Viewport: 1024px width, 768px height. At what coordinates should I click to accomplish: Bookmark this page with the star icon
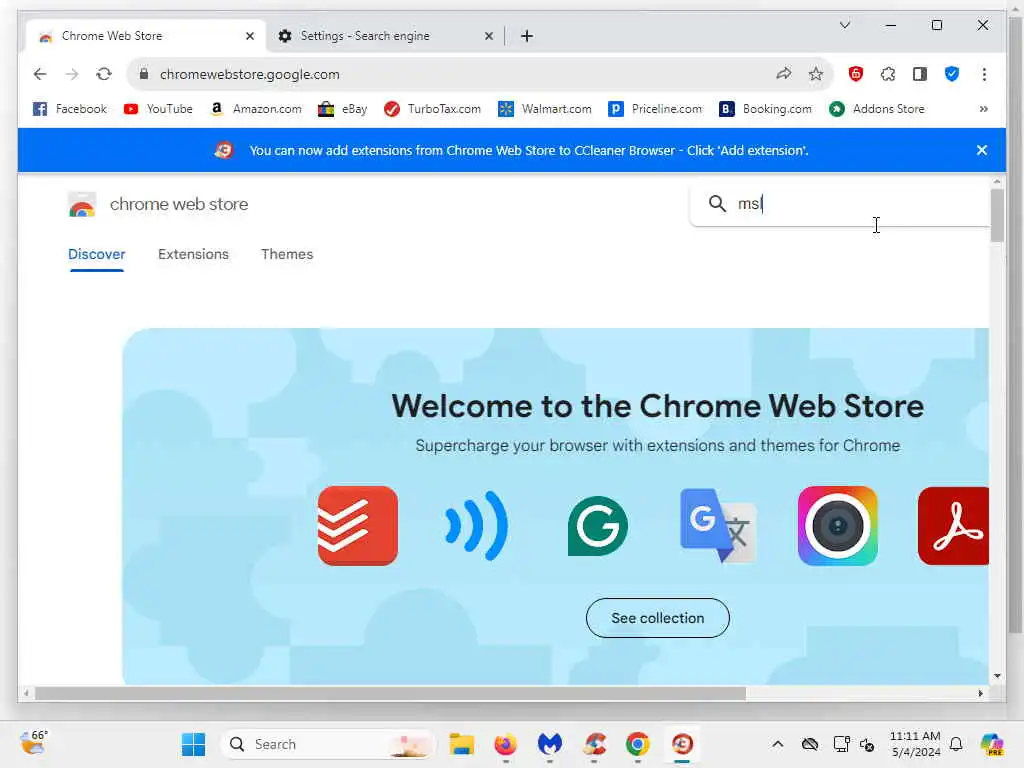816,74
